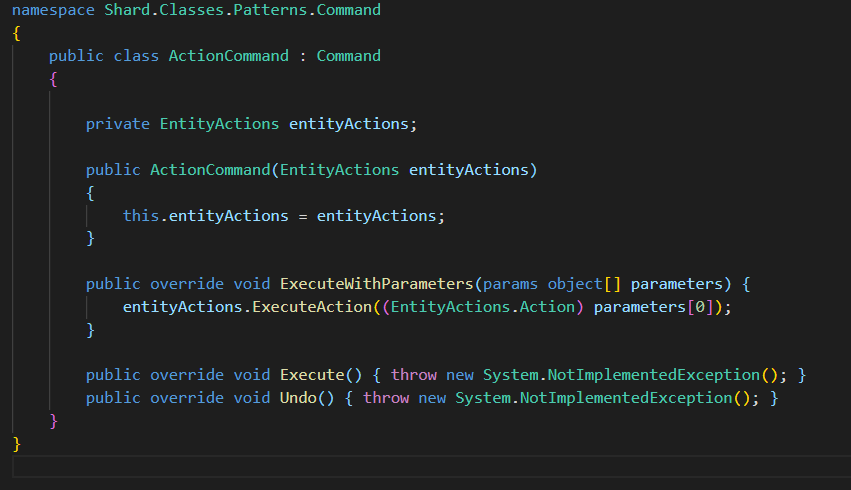Click ActionCommand in the class declaration
The width and height of the screenshot is (851, 490).
(228, 56)
